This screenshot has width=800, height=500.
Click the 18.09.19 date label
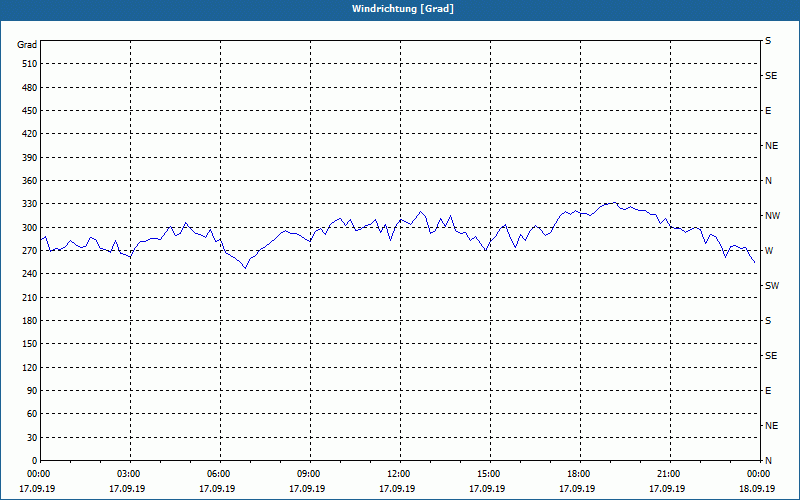(x=757, y=489)
